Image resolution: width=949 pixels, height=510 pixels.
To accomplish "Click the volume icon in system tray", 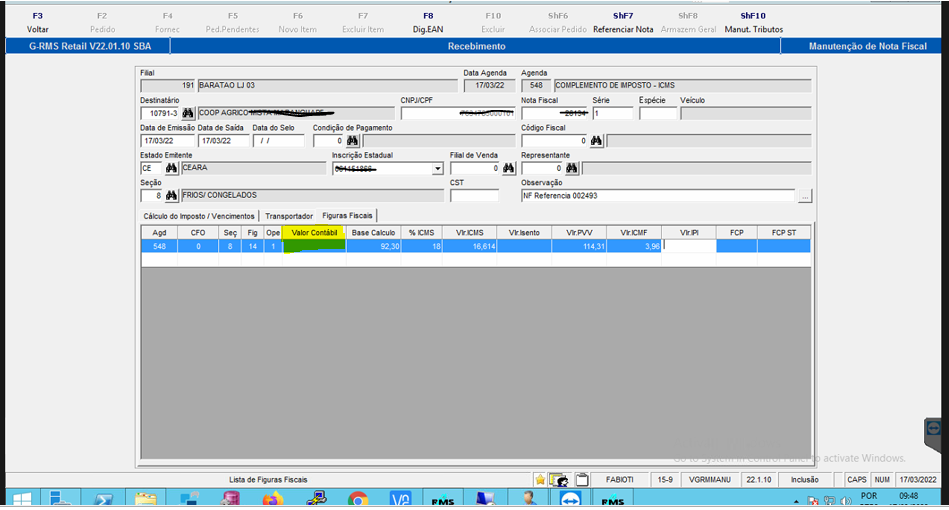I will pyautogui.click(x=846, y=501).
